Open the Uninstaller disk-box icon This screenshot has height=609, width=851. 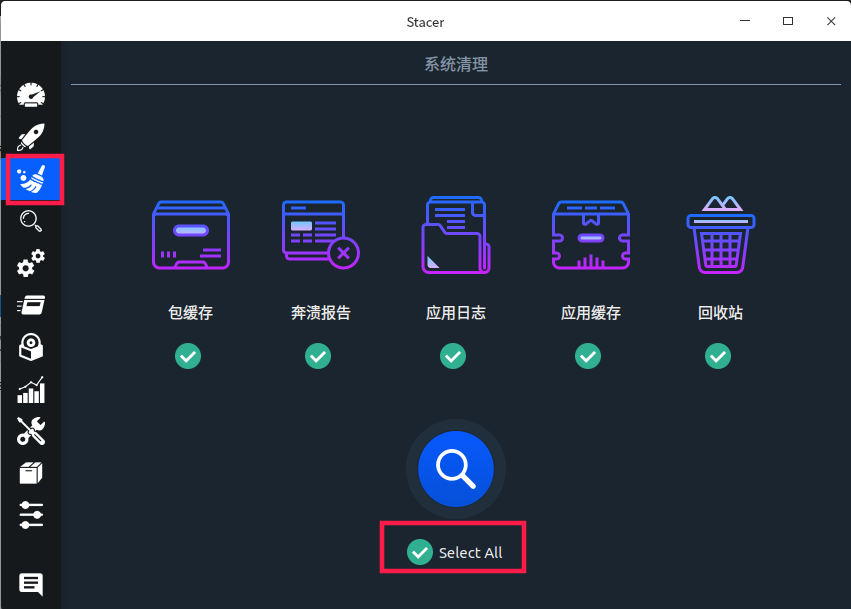tap(31, 347)
